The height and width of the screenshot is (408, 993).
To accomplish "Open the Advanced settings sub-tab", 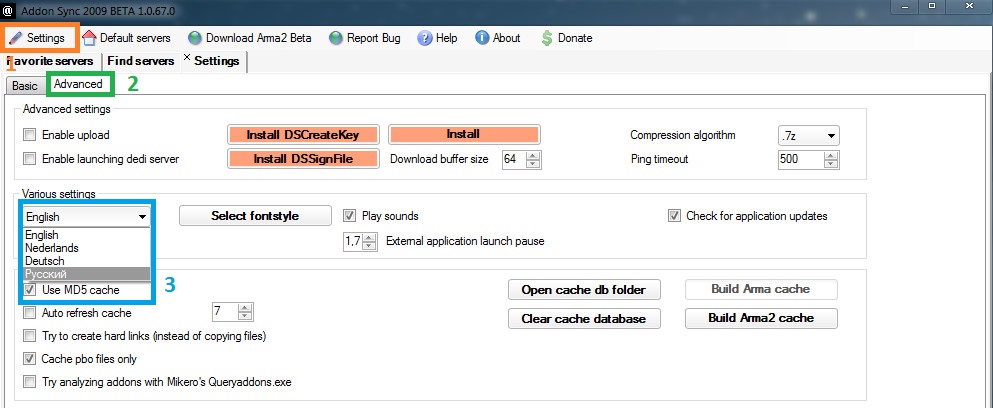I will pyautogui.click(x=79, y=84).
